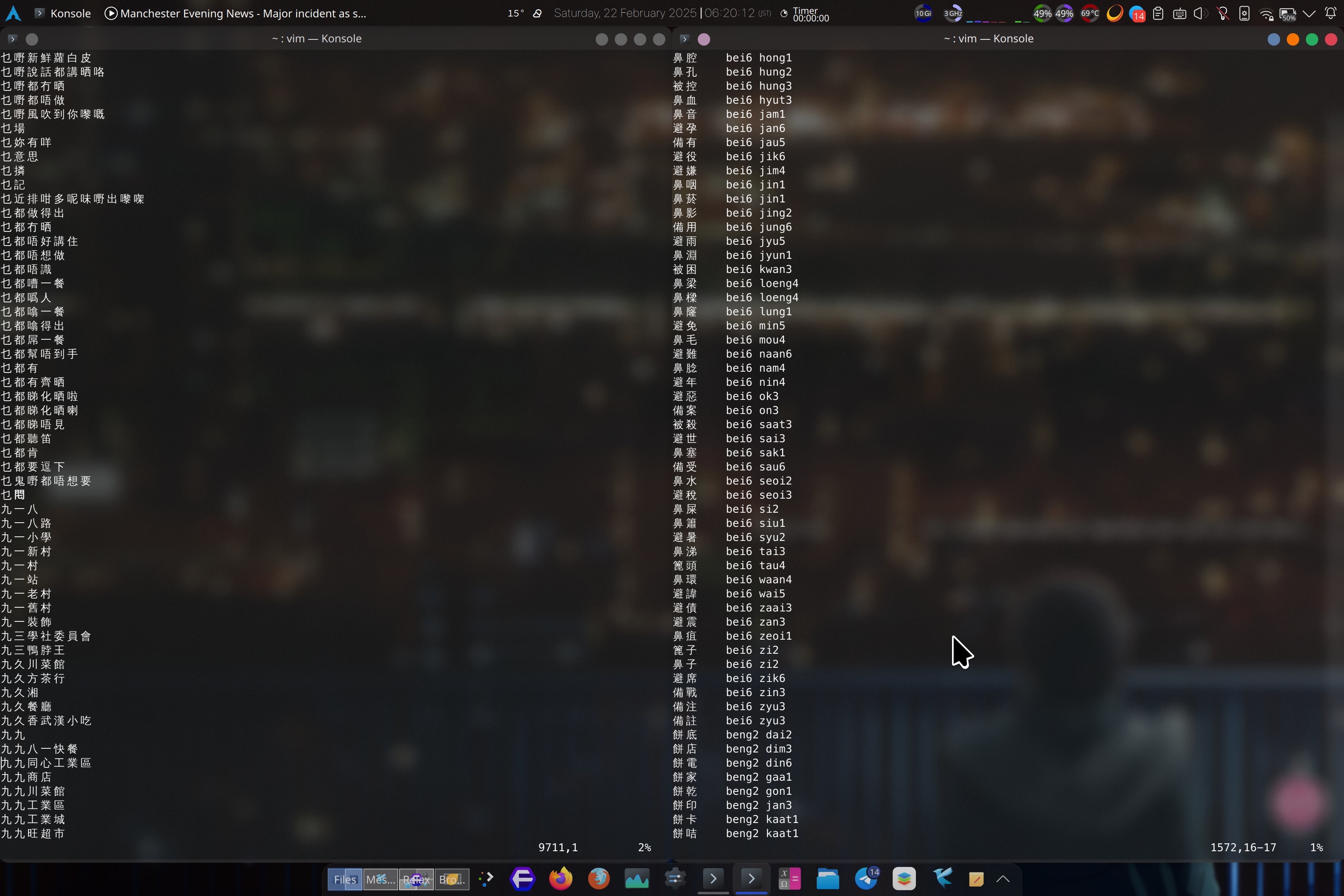Open the KDE Connect phone tray icon
This screenshot has height=896, width=1344.
[x=1244, y=13]
